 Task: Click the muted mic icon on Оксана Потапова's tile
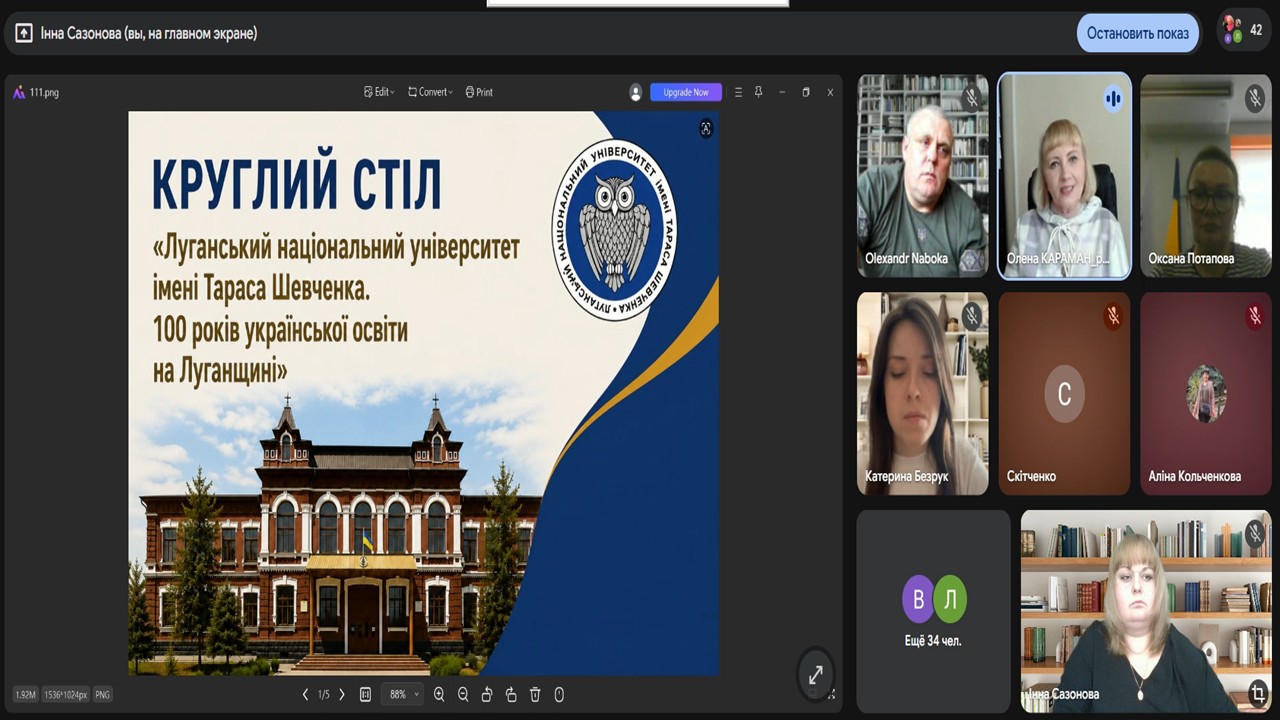pyautogui.click(x=1255, y=98)
